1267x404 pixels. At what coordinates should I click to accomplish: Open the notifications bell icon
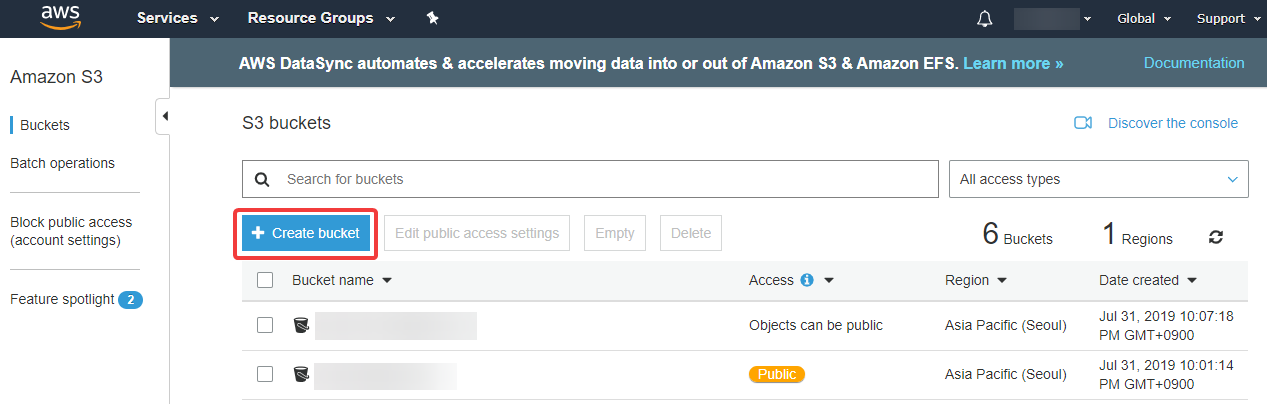[986, 19]
